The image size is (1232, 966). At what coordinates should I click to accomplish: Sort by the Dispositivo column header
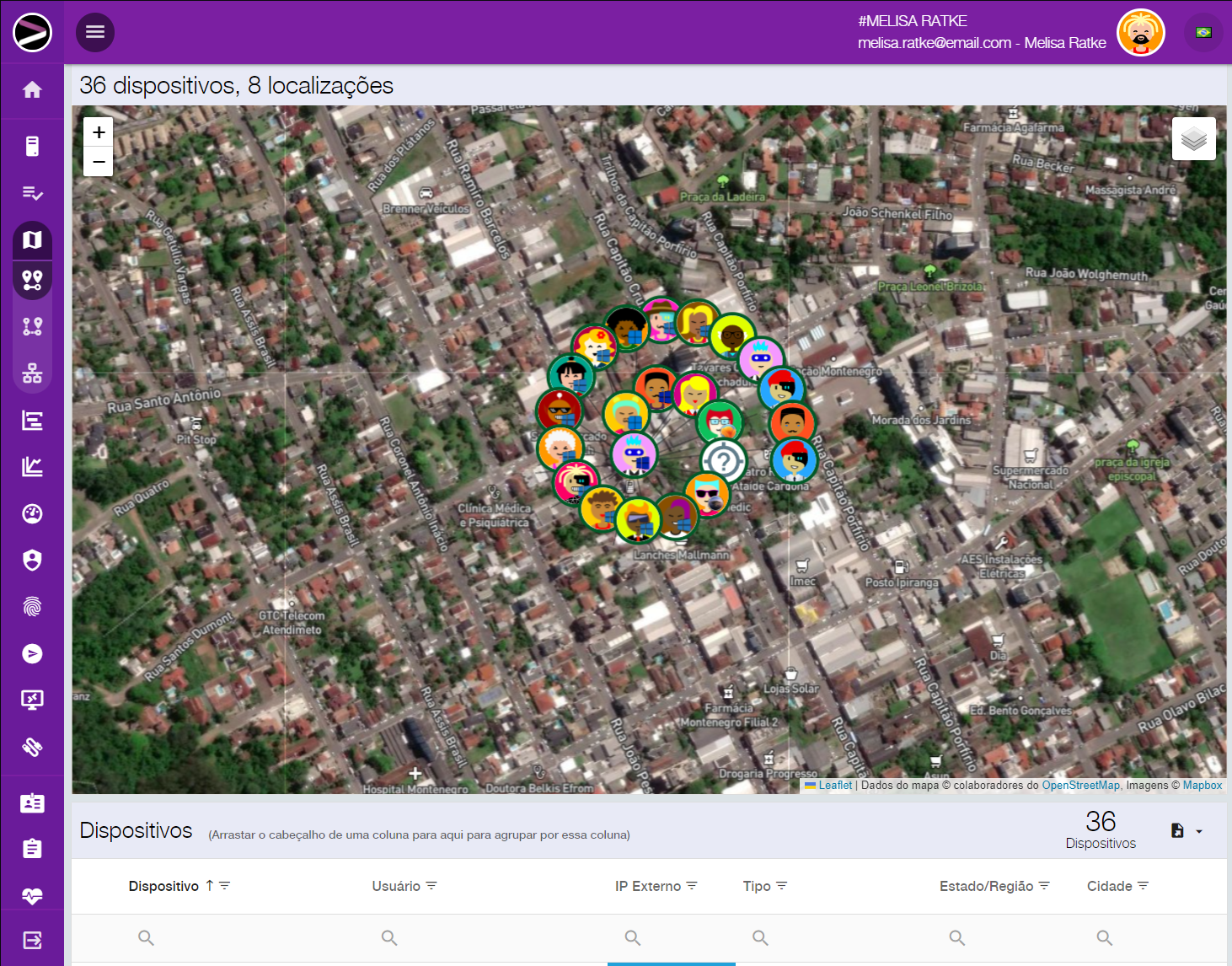point(163,886)
